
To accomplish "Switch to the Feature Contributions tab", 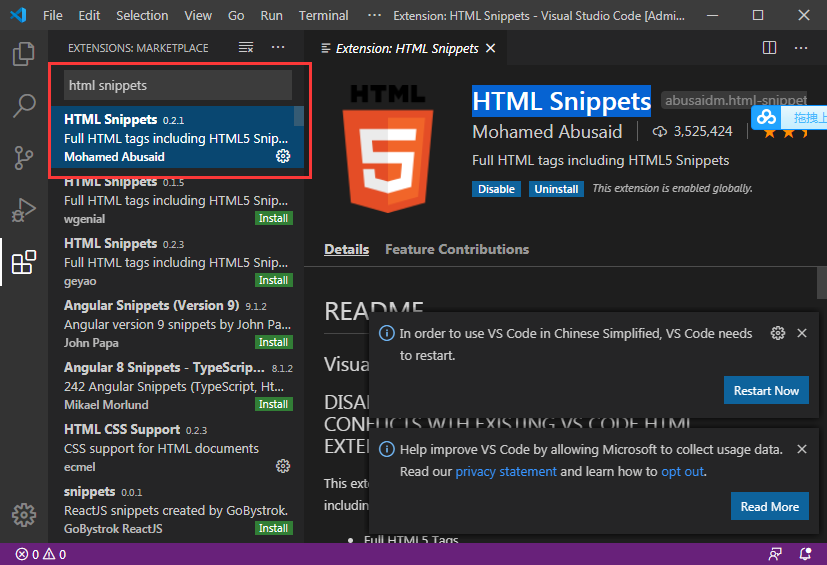I will click(x=457, y=249).
